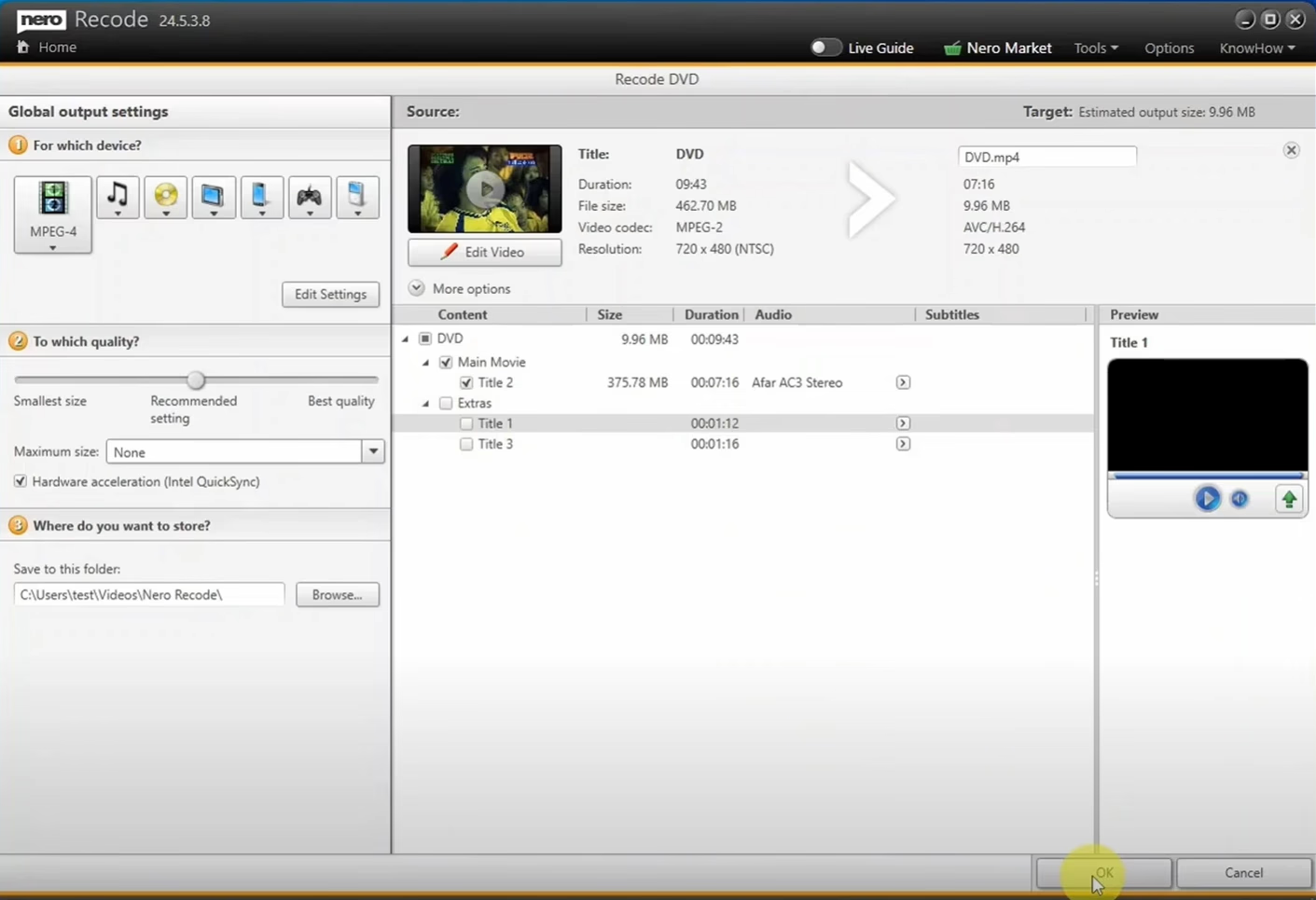Open the Maximum size dropdown
Image resolution: width=1316 pixels, height=900 pixels.
point(373,451)
